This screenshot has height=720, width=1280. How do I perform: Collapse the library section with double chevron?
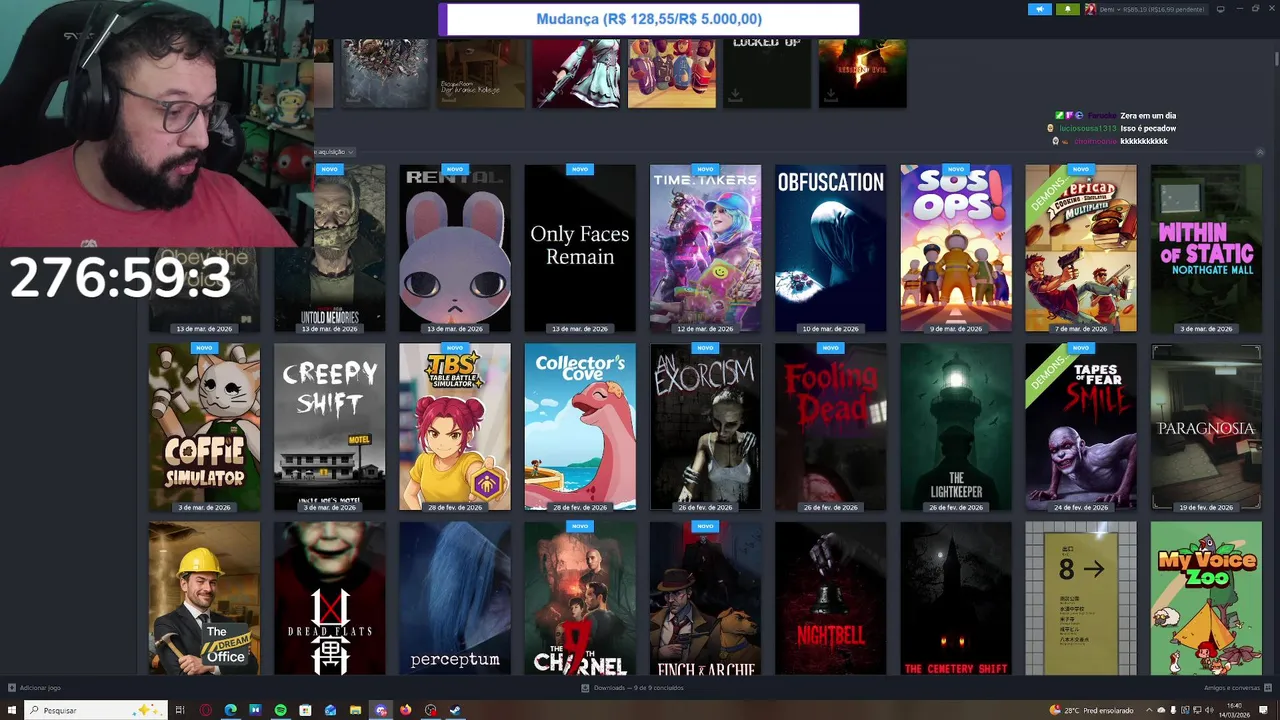click(1260, 152)
